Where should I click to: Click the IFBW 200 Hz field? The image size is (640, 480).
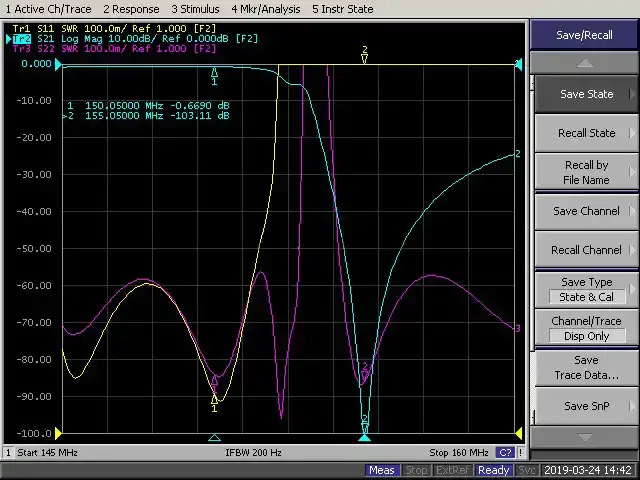click(x=253, y=453)
